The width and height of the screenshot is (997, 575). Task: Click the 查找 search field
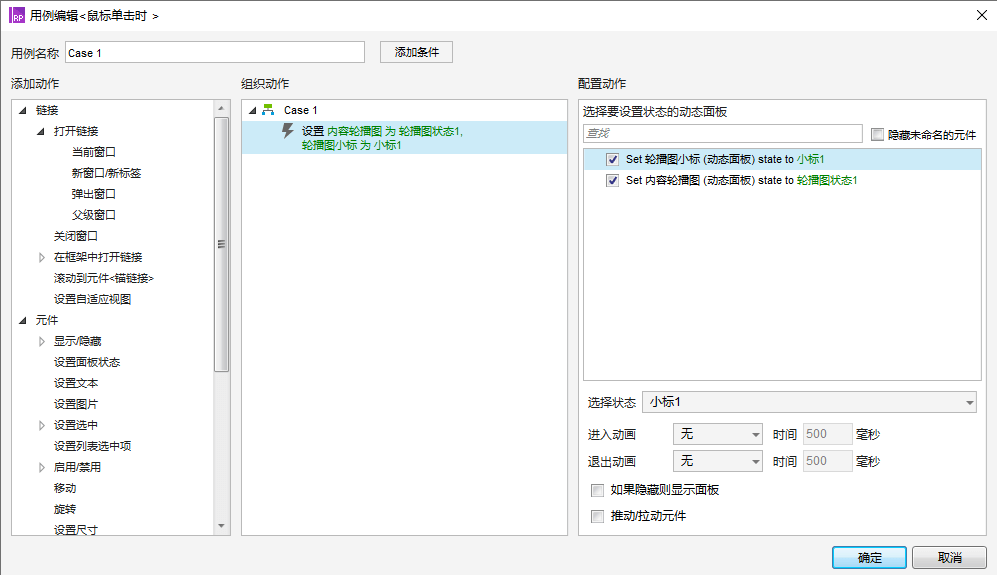tap(723, 134)
